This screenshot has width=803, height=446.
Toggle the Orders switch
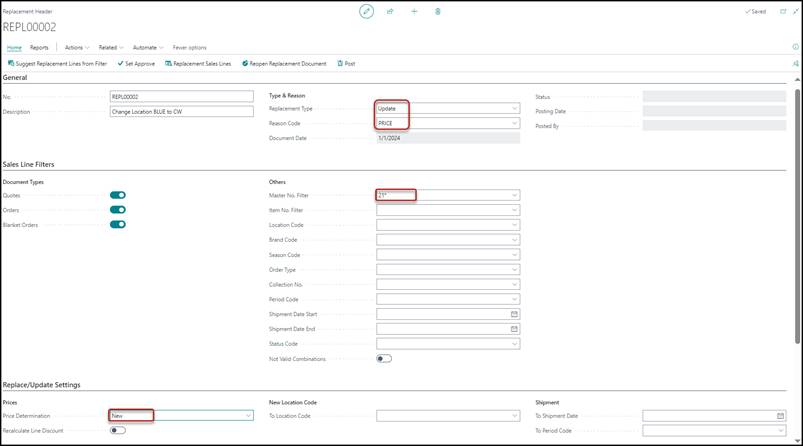pos(118,209)
